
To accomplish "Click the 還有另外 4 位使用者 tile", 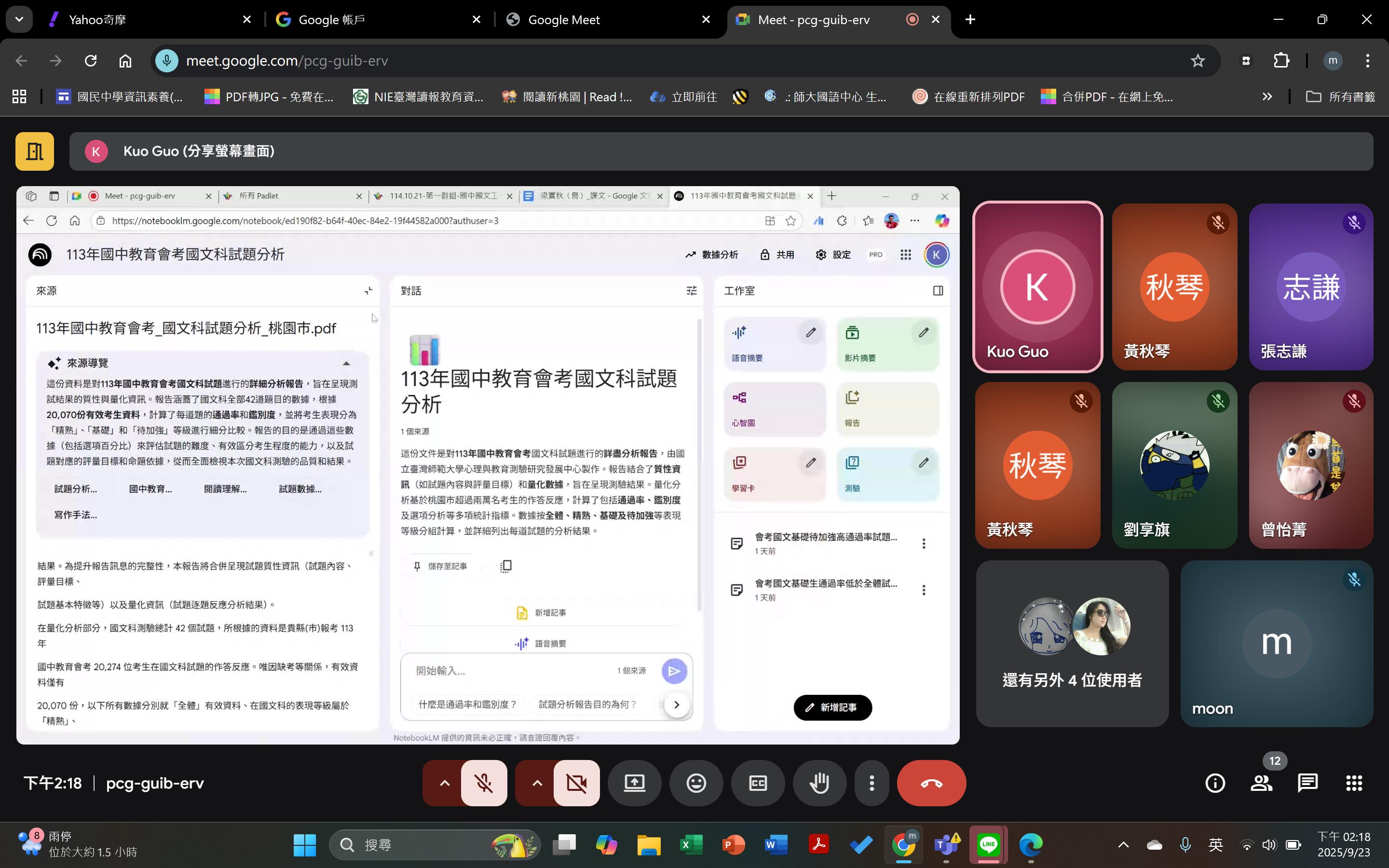I will point(1072,644).
